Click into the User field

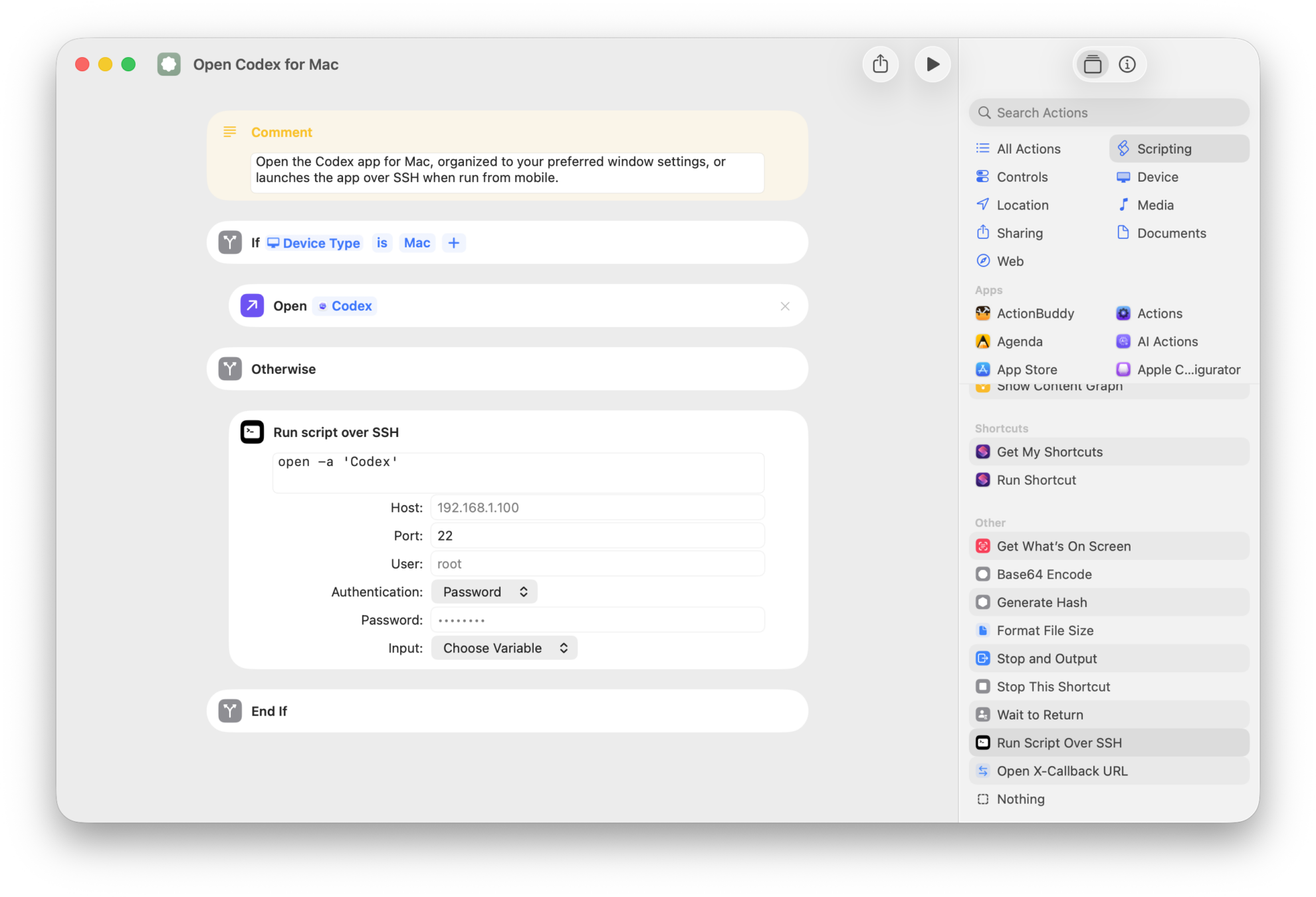(598, 564)
